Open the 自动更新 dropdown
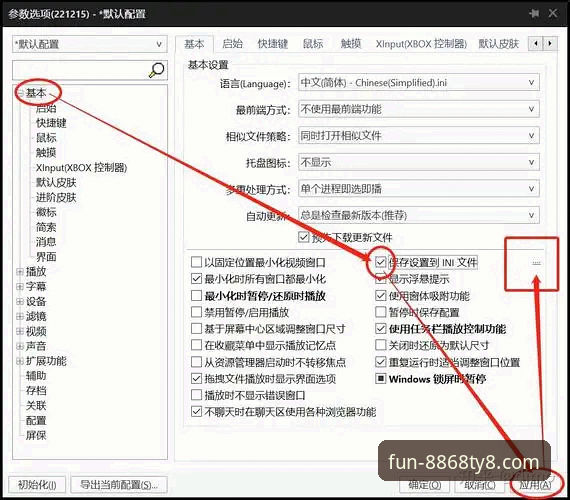570x500 pixels. coord(418,215)
